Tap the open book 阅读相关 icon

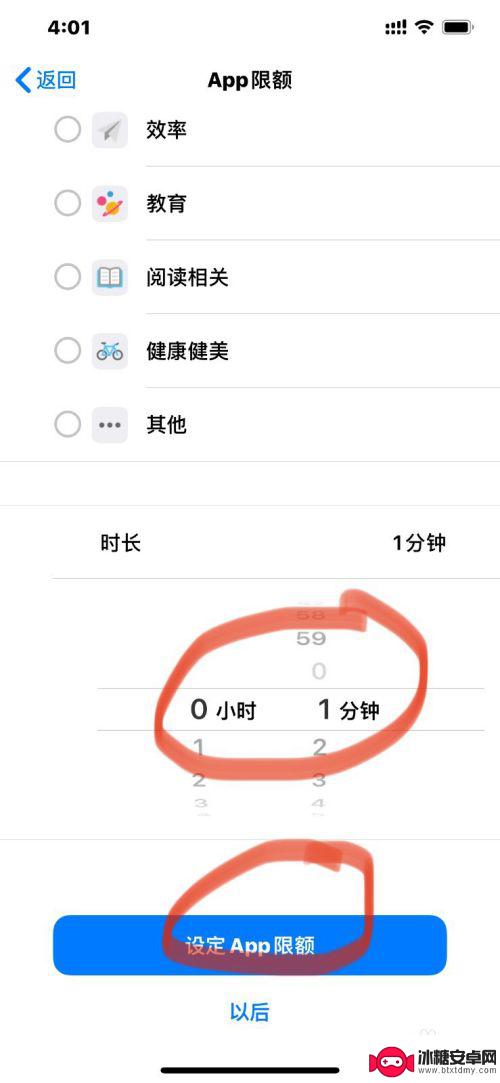(110, 278)
